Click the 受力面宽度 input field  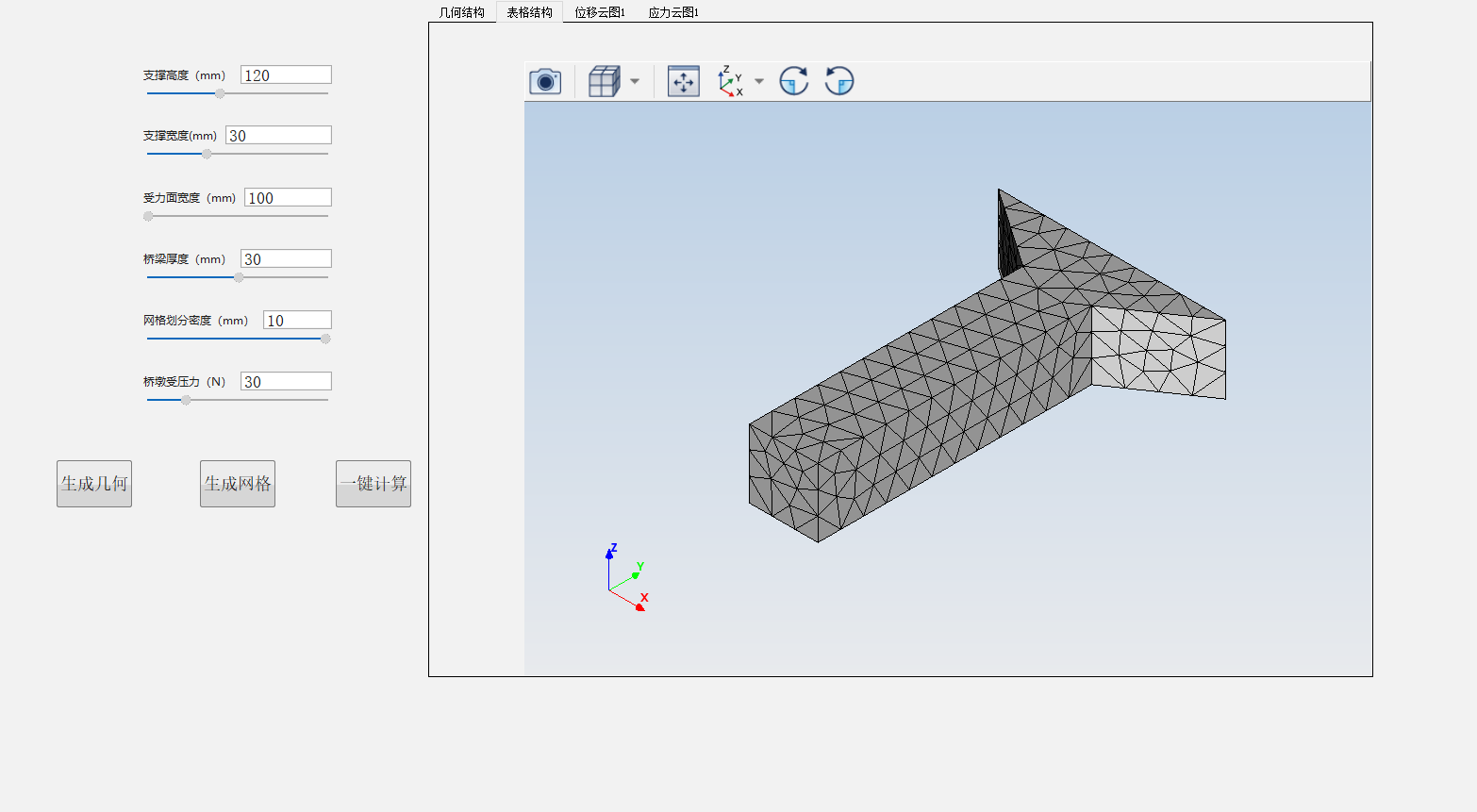[288, 198]
